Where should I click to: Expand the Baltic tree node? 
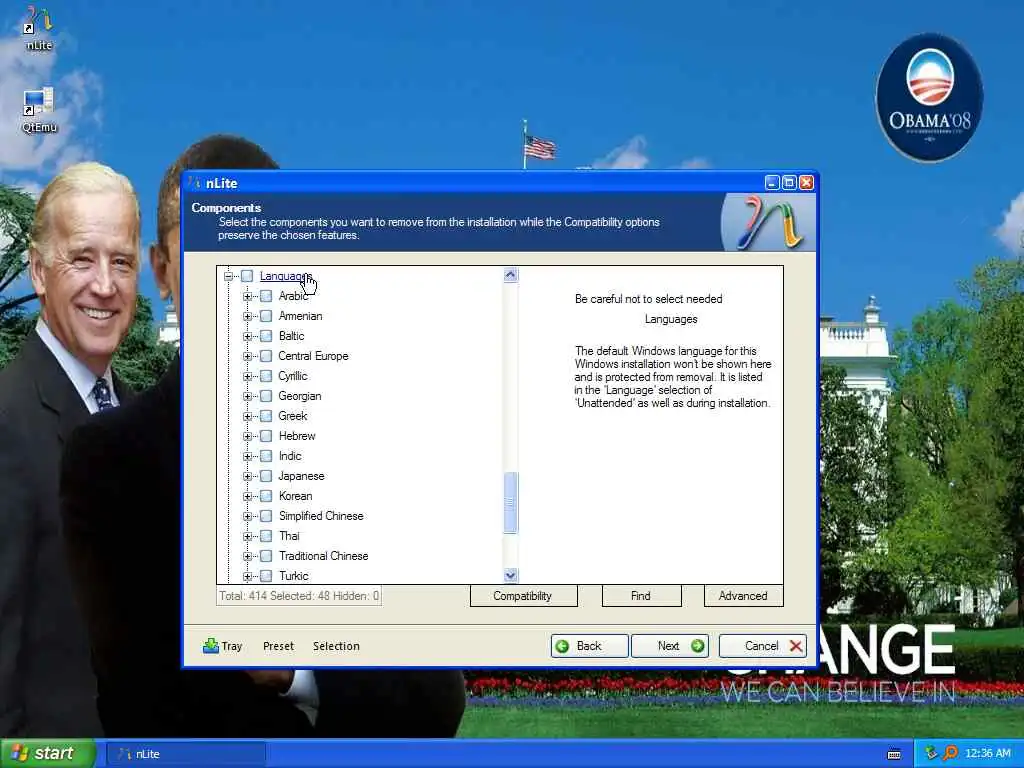click(x=248, y=336)
